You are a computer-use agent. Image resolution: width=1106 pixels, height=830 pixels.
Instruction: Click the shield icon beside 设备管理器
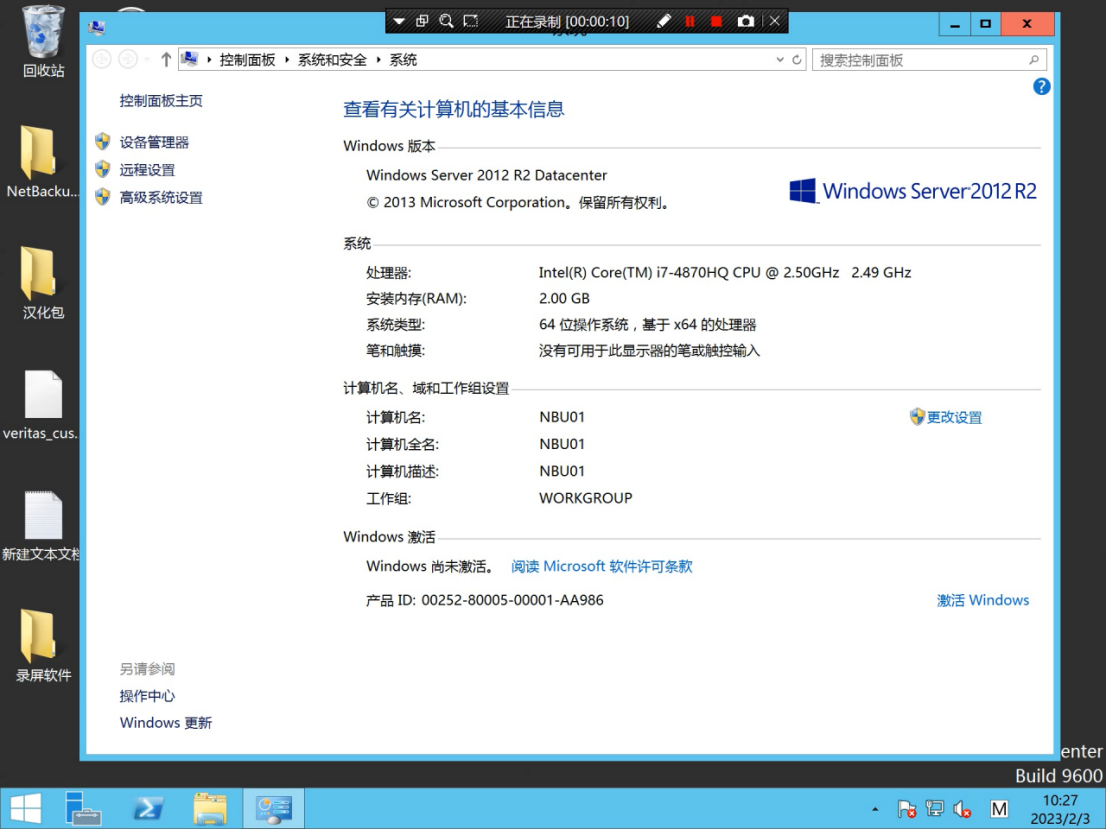pos(103,142)
